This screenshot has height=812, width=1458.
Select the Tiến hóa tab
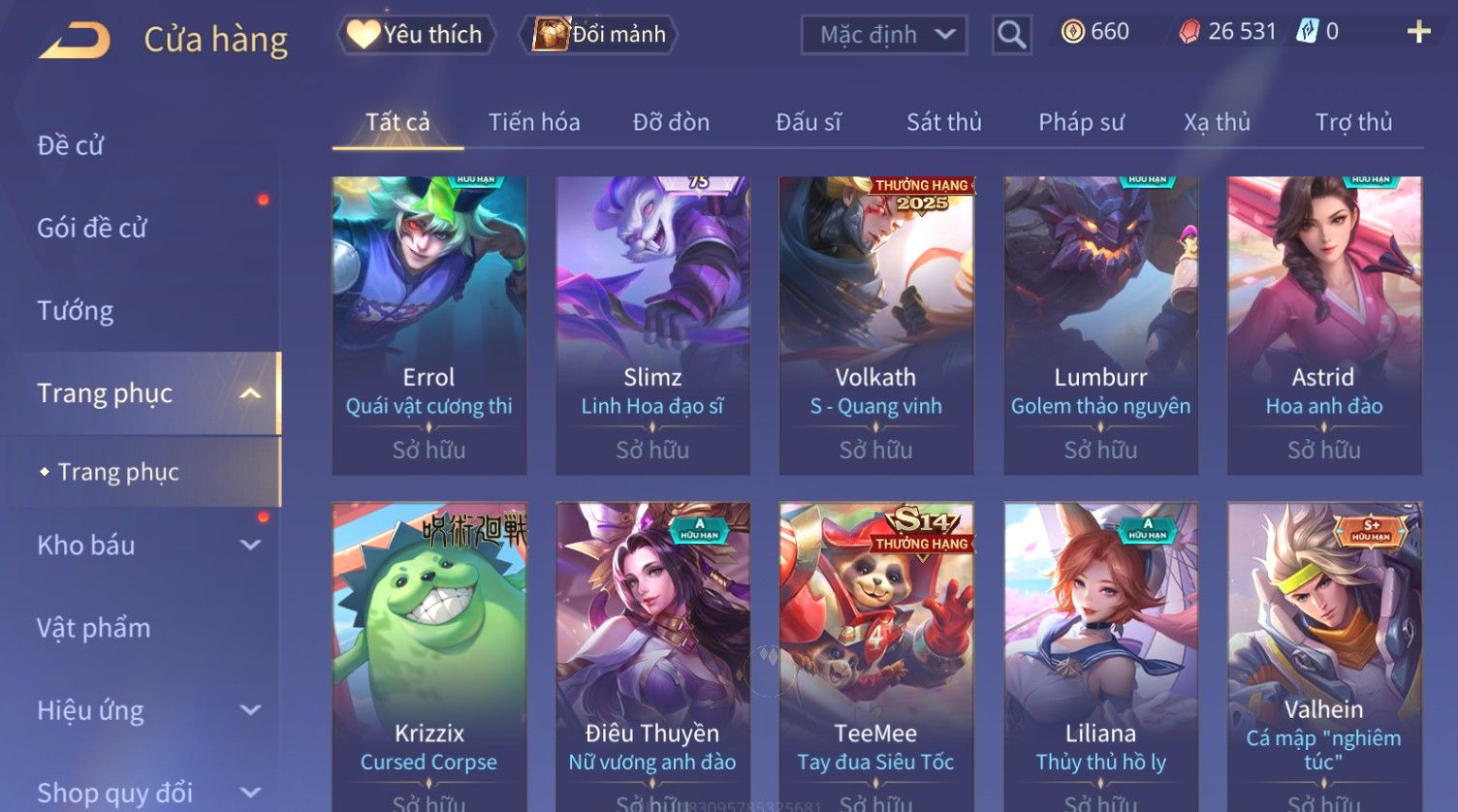[534, 122]
